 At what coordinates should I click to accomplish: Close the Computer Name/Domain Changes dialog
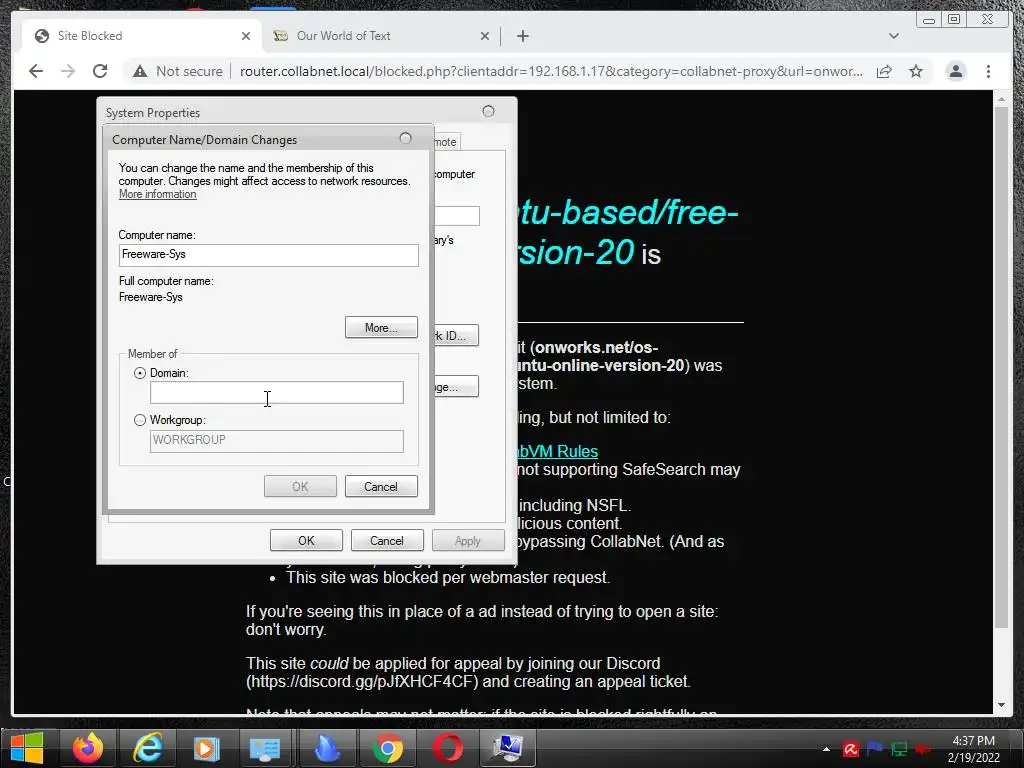(406, 138)
